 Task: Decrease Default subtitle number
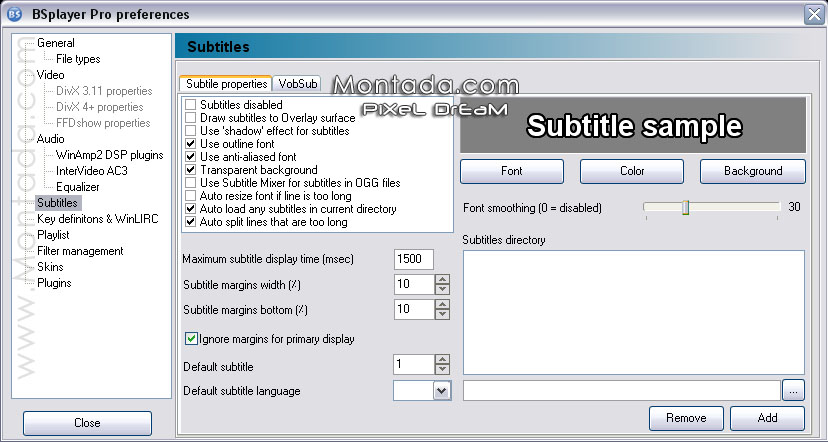pyautogui.click(x=443, y=369)
